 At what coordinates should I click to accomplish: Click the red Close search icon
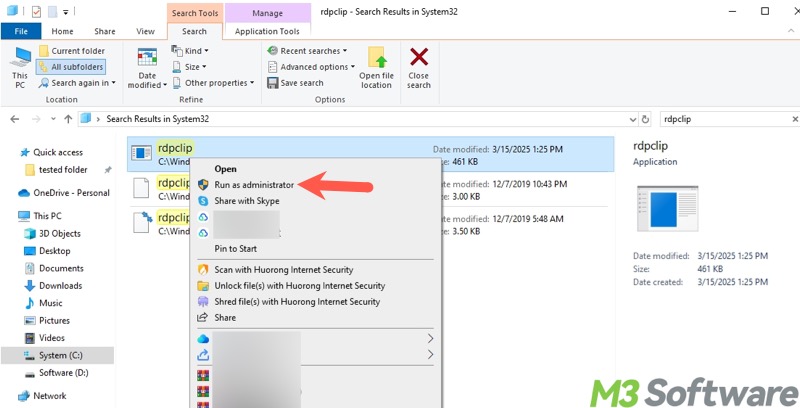tap(419, 57)
